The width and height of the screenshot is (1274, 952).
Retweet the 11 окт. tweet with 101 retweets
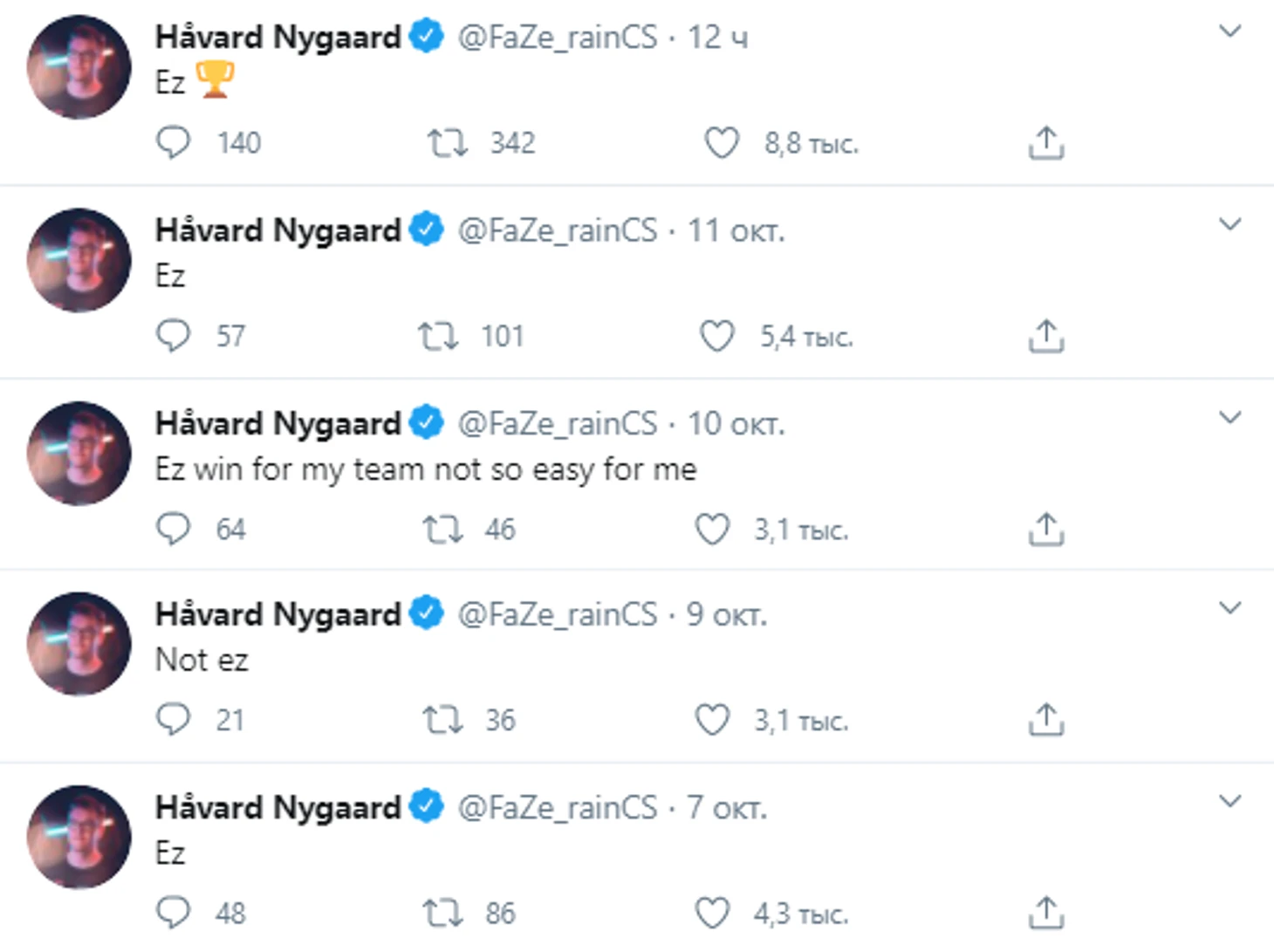pyautogui.click(x=438, y=335)
